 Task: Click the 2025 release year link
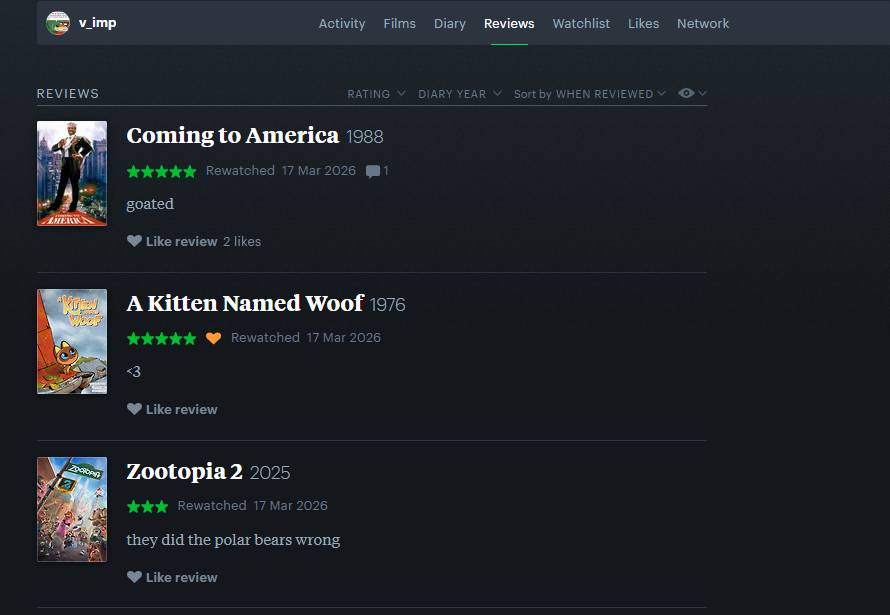(x=270, y=473)
